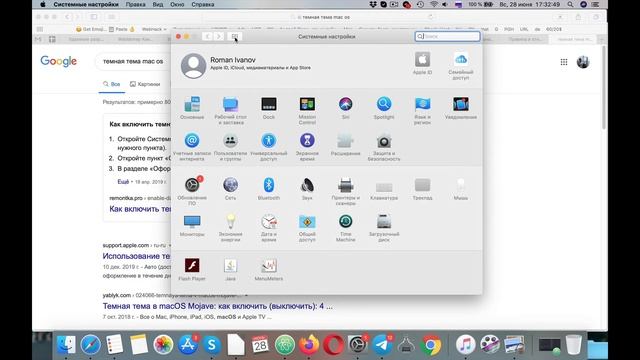Image resolution: width=640 pixels, height=360 pixels.
Task: Open Уведомления (Notifications) preferences
Action: pos(460,108)
